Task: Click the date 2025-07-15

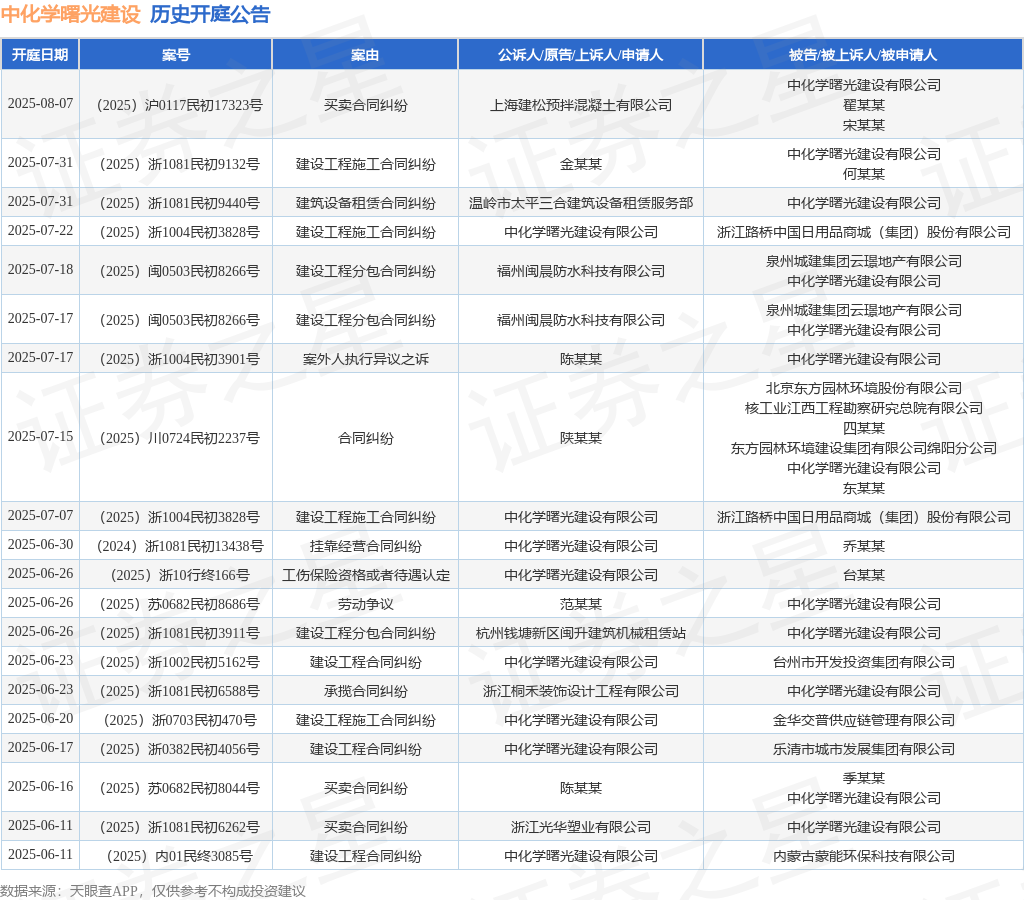Action: click(x=40, y=436)
